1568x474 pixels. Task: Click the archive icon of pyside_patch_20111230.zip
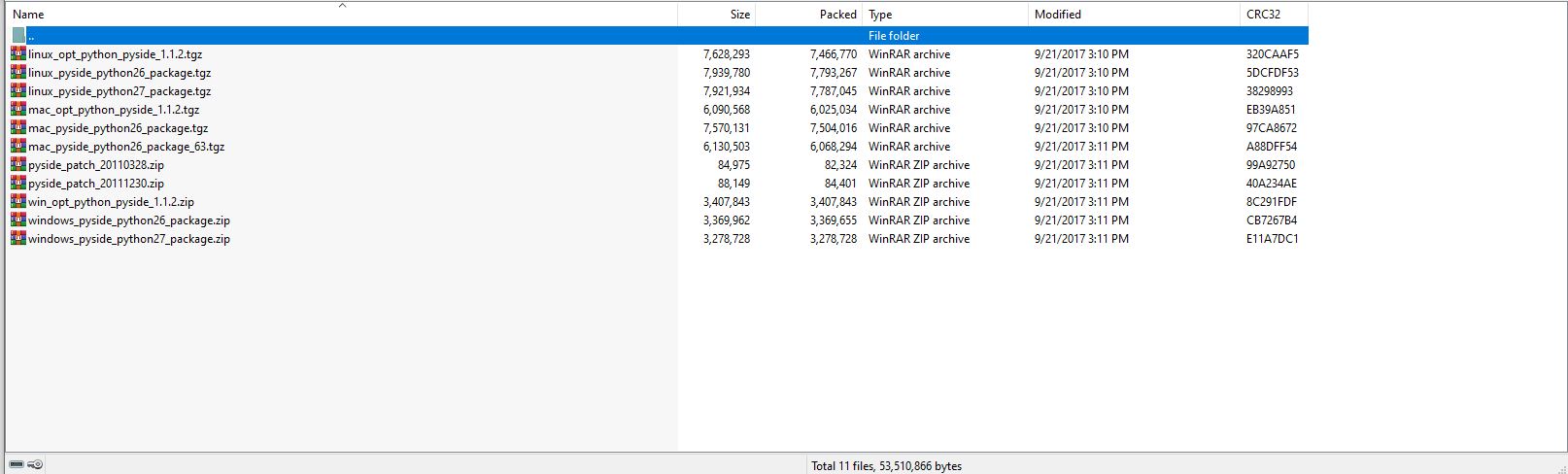[18, 184]
